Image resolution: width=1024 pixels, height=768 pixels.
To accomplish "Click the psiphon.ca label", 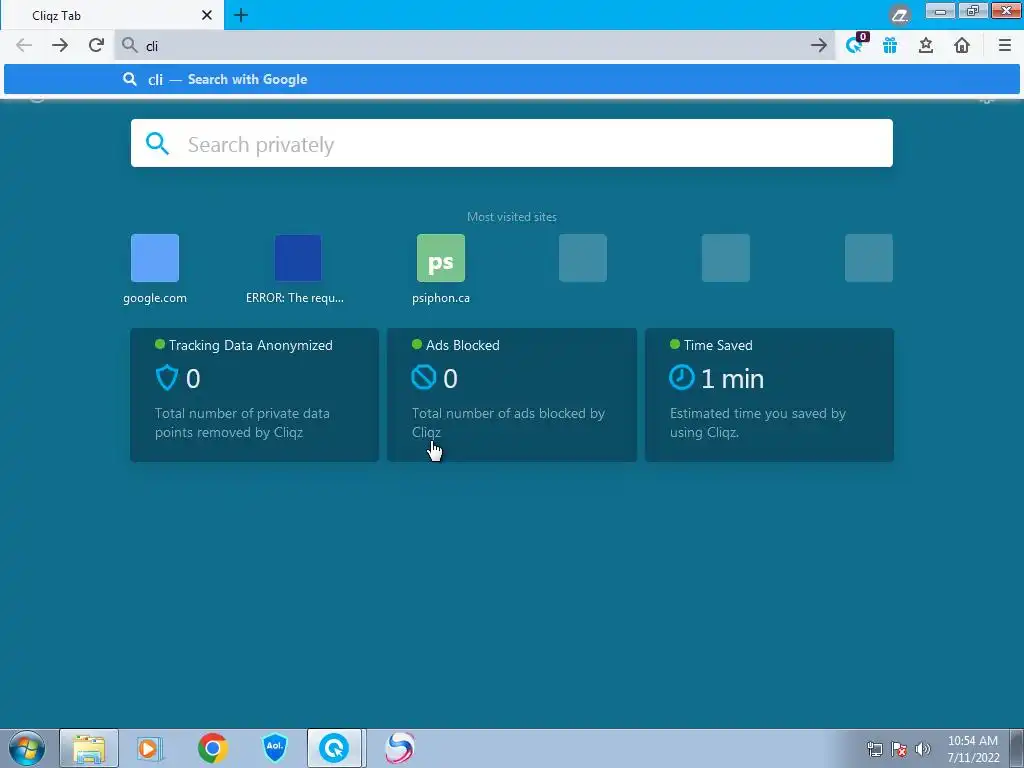I will point(441,298).
